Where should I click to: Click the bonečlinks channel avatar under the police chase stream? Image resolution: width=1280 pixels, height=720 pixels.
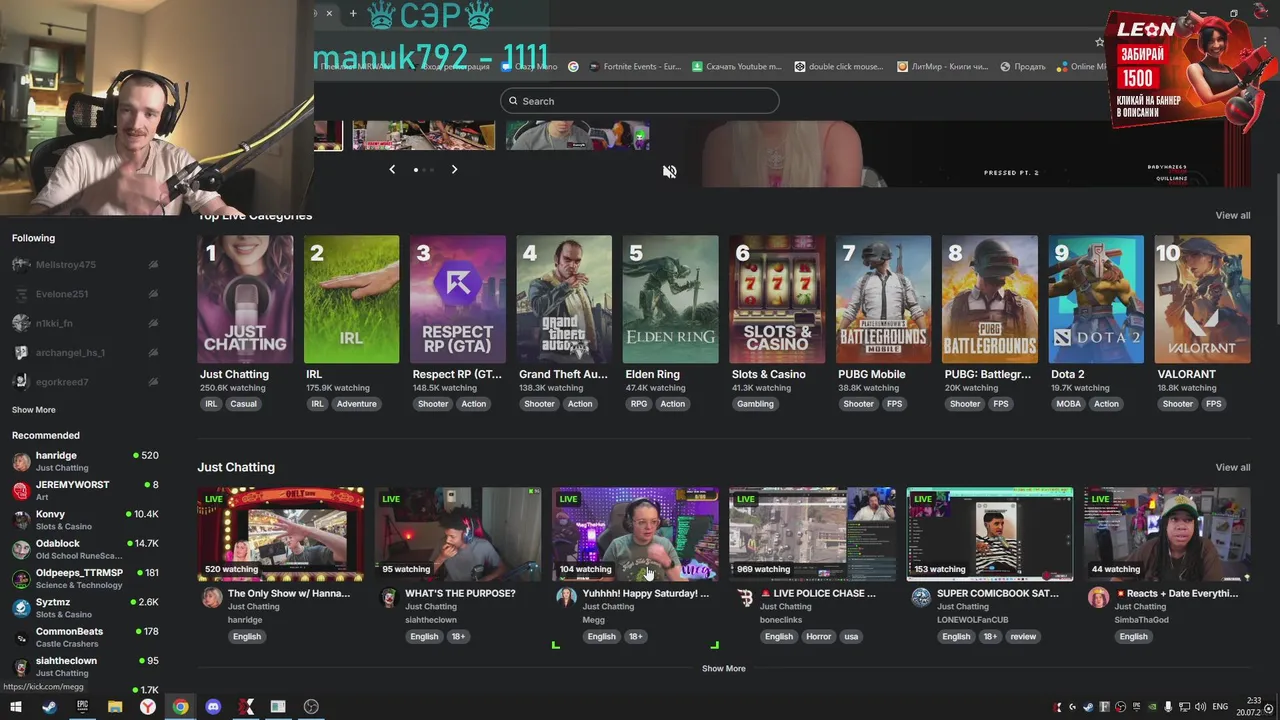745,597
